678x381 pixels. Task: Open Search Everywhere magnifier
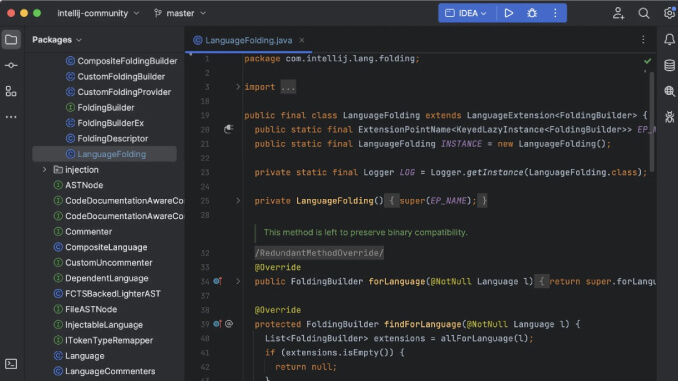[643, 13]
